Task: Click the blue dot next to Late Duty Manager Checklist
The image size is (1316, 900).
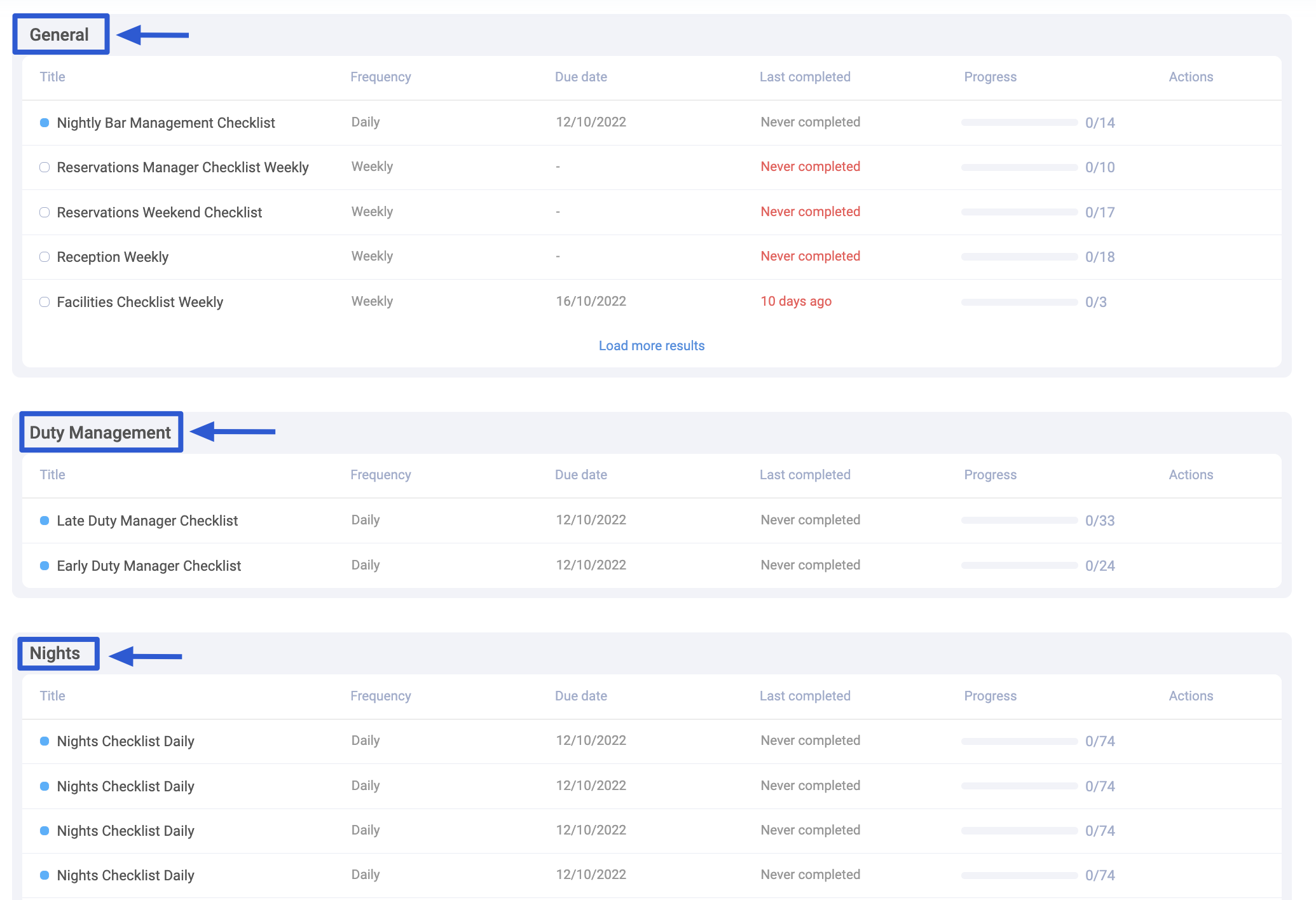Action: pos(45,521)
